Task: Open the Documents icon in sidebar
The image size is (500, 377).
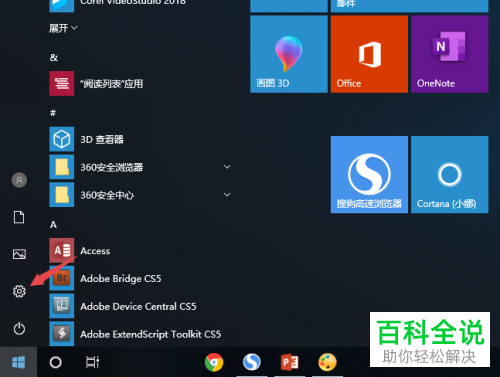Action: point(19,217)
